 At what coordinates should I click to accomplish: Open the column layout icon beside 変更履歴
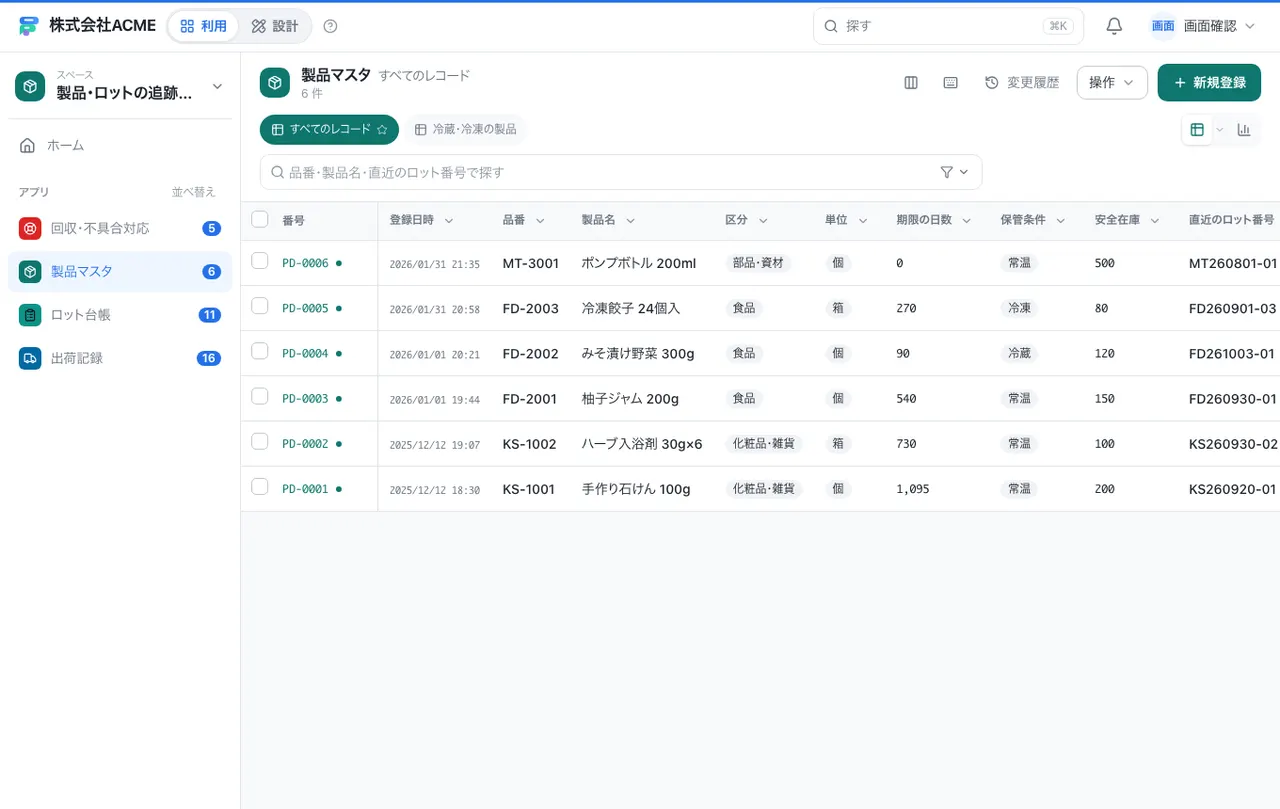click(911, 83)
